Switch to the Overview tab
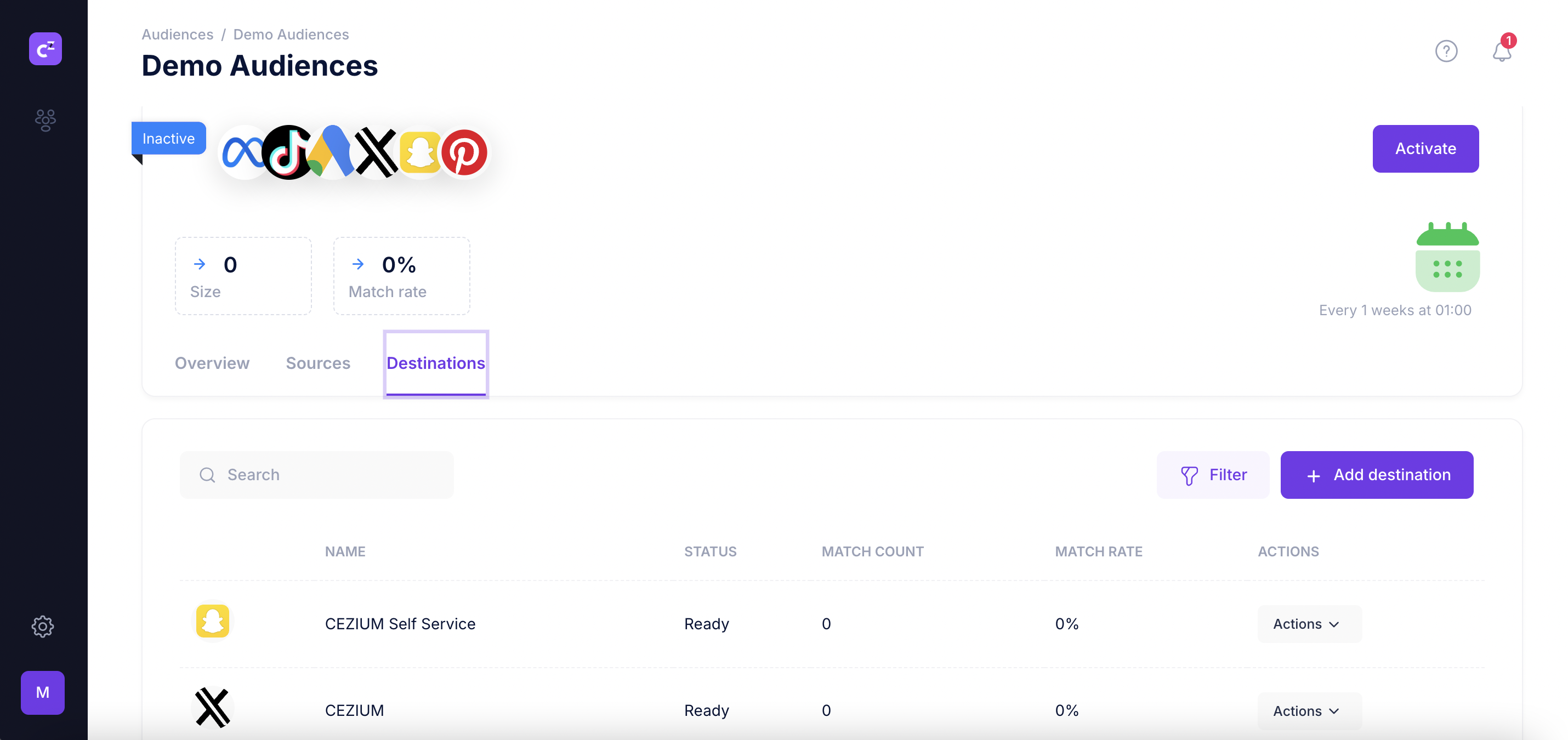Viewport: 1568px width, 740px height. point(212,363)
